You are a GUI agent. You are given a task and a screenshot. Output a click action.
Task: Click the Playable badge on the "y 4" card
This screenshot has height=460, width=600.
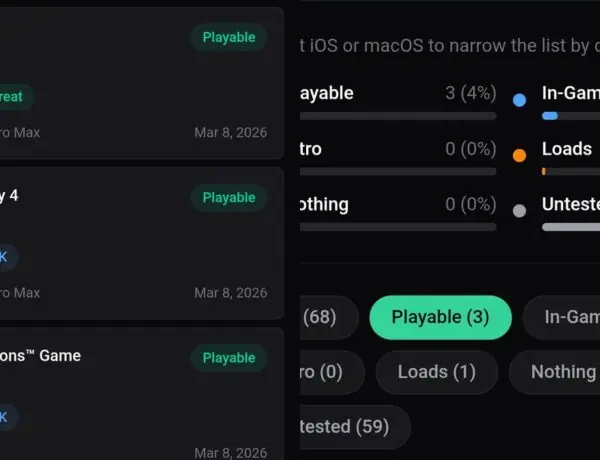coord(229,198)
